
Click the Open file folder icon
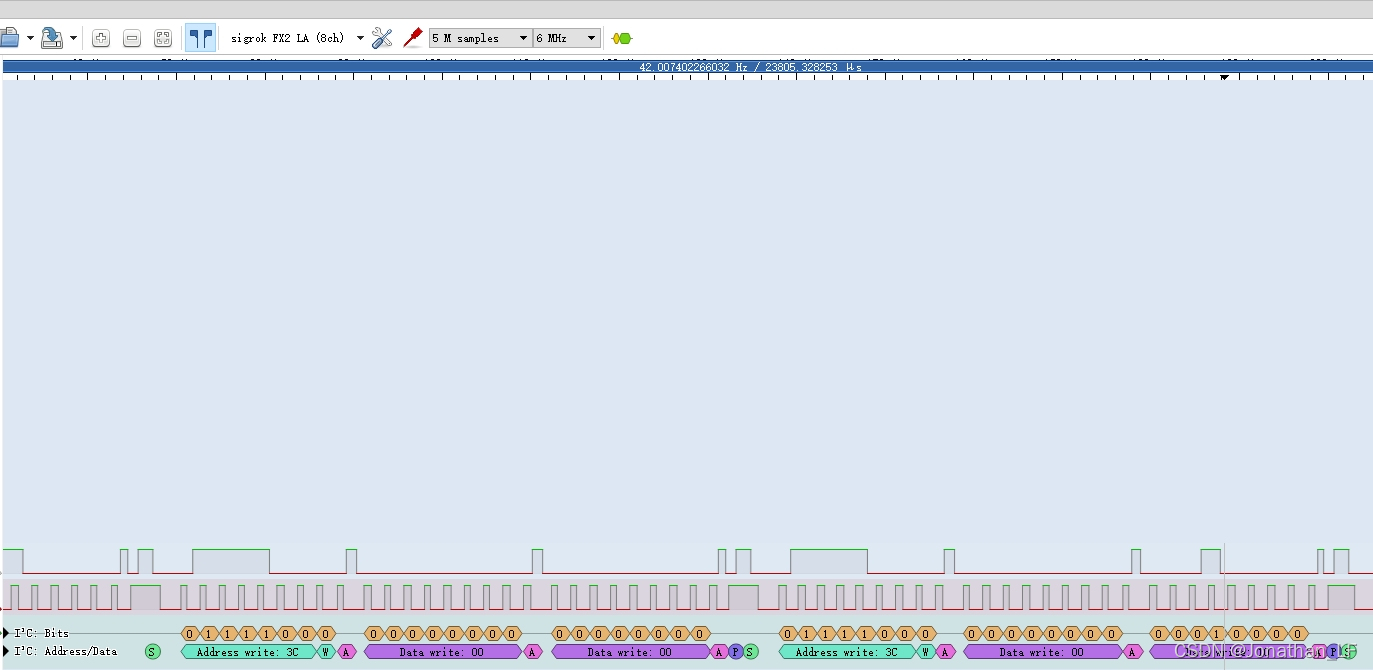pos(9,38)
